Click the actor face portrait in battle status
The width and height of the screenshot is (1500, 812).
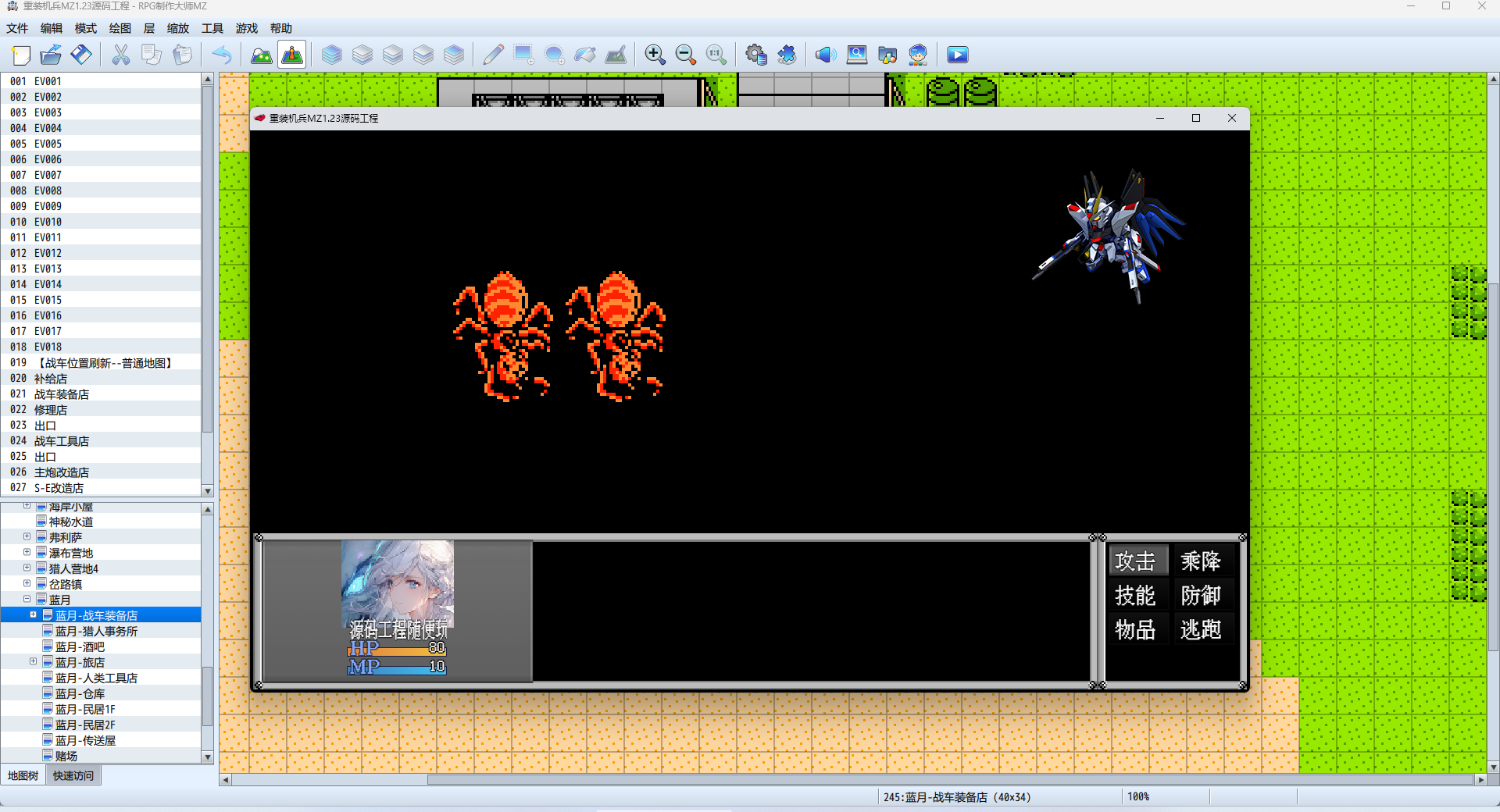pos(398,584)
